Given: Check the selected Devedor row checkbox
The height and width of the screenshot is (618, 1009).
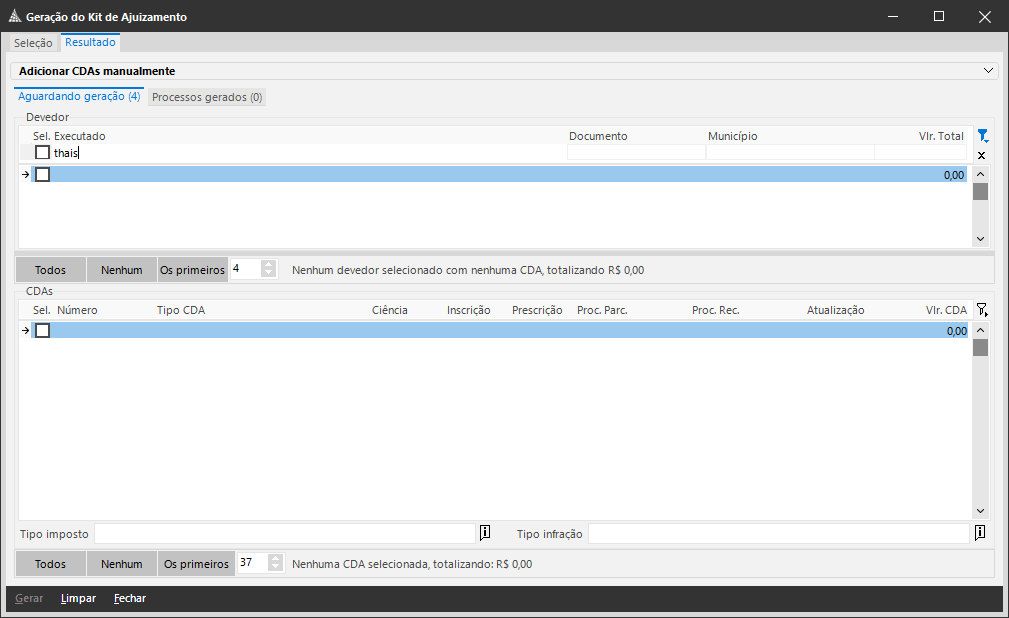Looking at the screenshot, I should [42, 174].
